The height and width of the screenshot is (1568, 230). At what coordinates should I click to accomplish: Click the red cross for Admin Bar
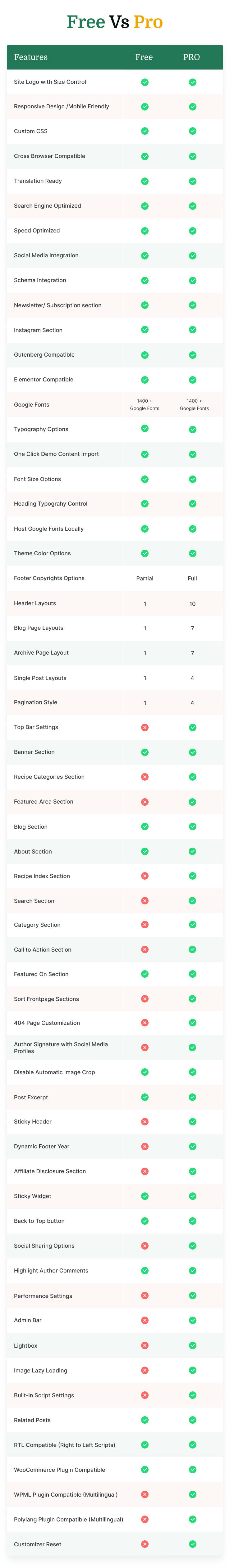(x=145, y=1320)
